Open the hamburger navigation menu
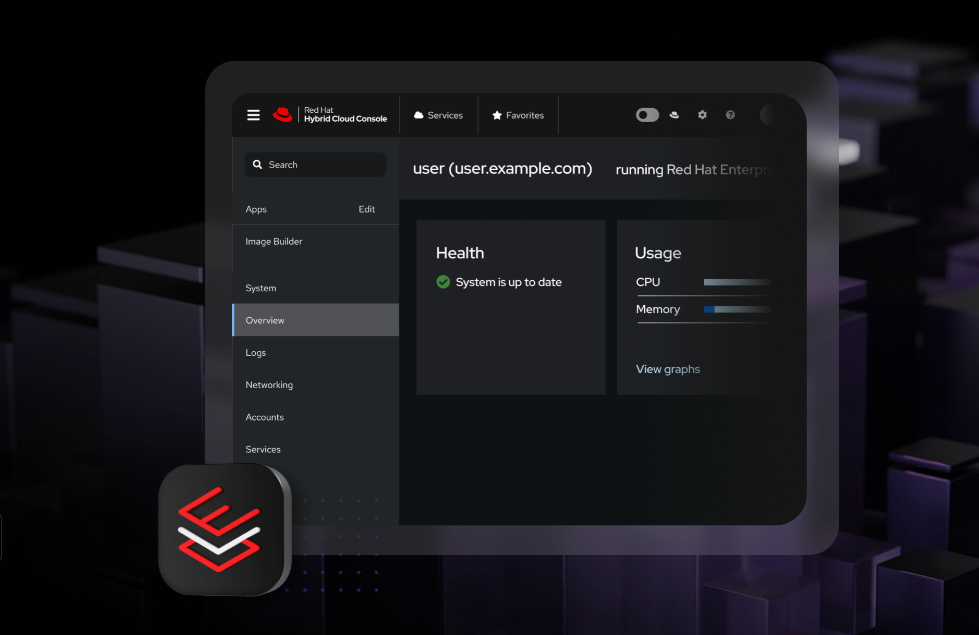The height and width of the screenshot is (635, 979). pos(253,115)
